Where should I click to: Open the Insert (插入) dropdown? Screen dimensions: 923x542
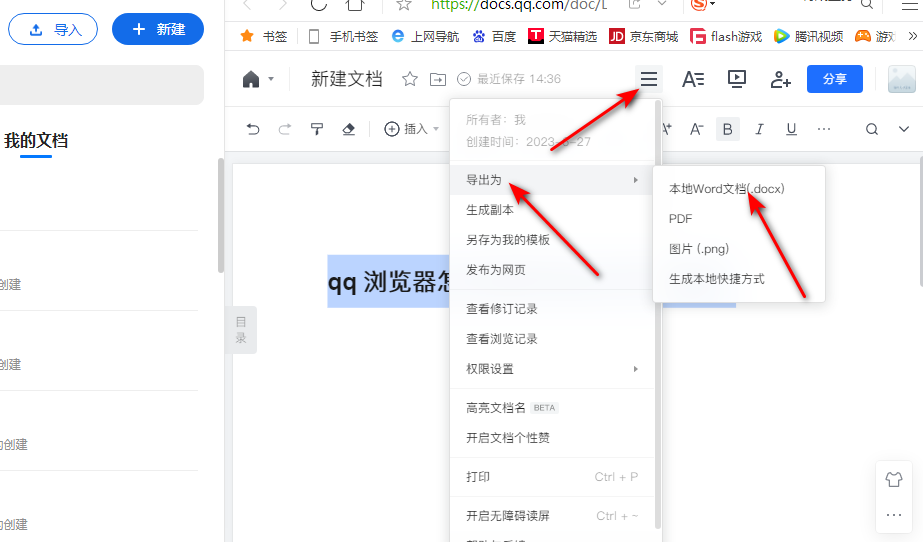pos(411,129)
